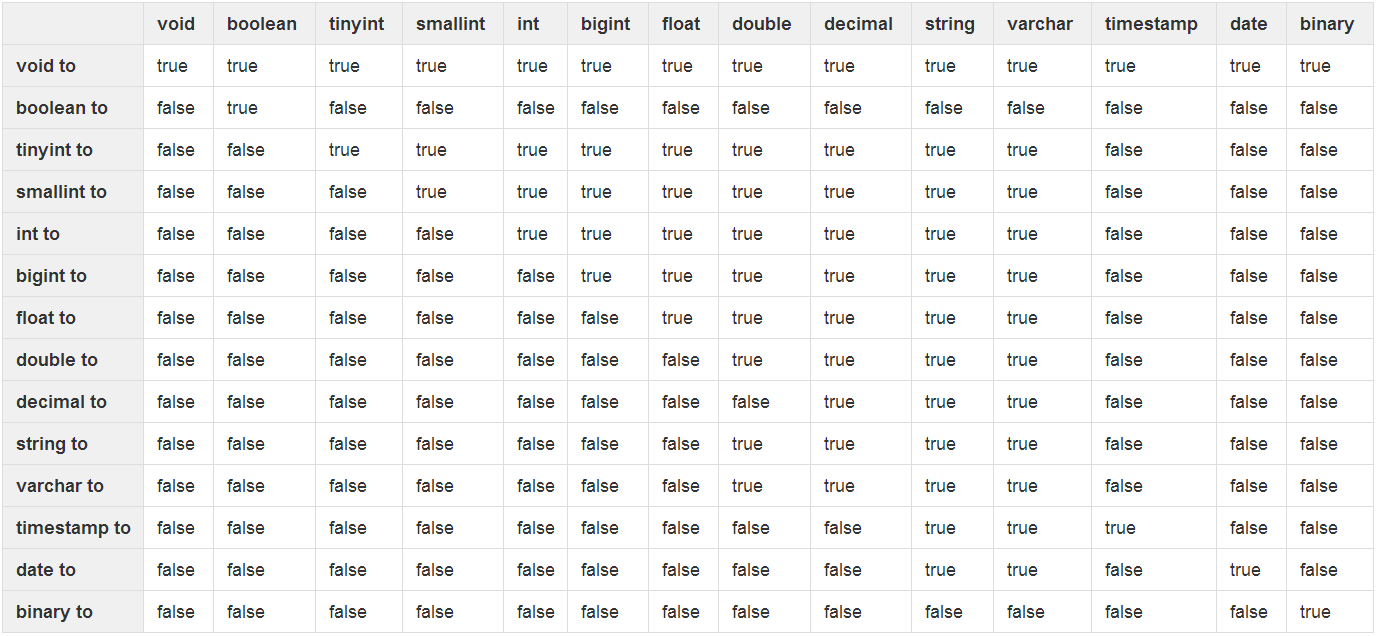The width and height of the screenshot is (1377, 636).
Task: Click the 'binary' column header
Action: coord(1327,24)
